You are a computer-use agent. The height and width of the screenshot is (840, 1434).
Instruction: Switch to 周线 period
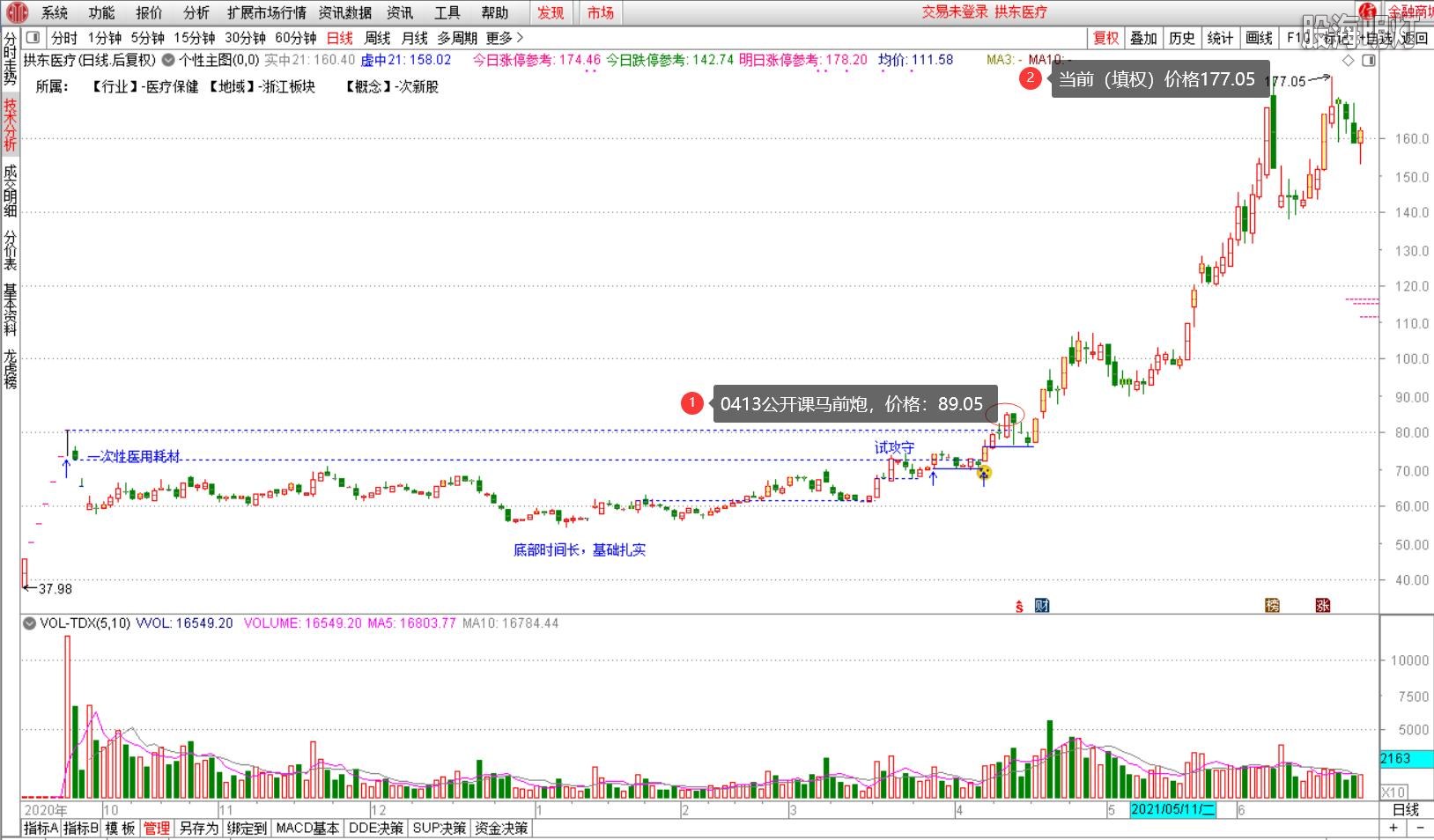(377, 38)
